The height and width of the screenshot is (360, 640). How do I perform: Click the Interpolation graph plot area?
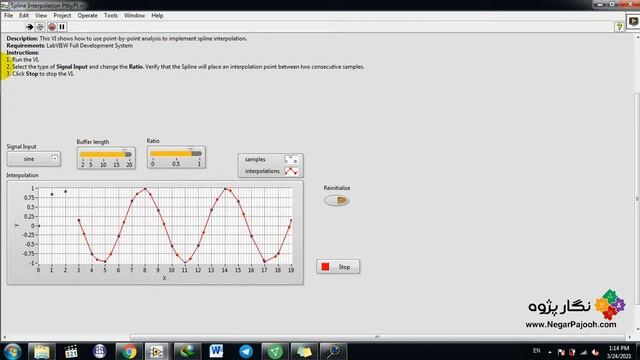(165, 226)
